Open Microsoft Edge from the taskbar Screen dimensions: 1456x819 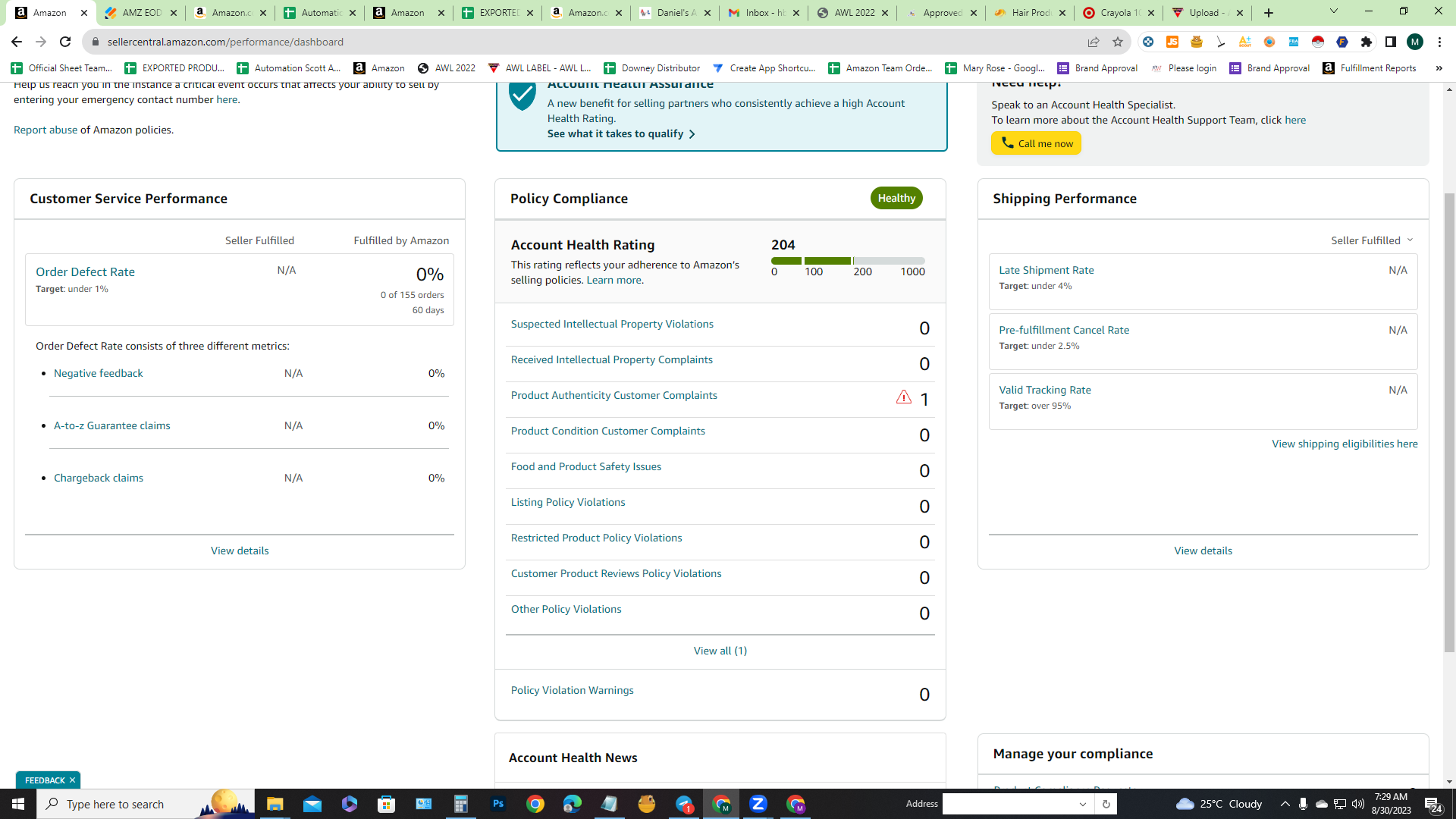coord(573,804)
